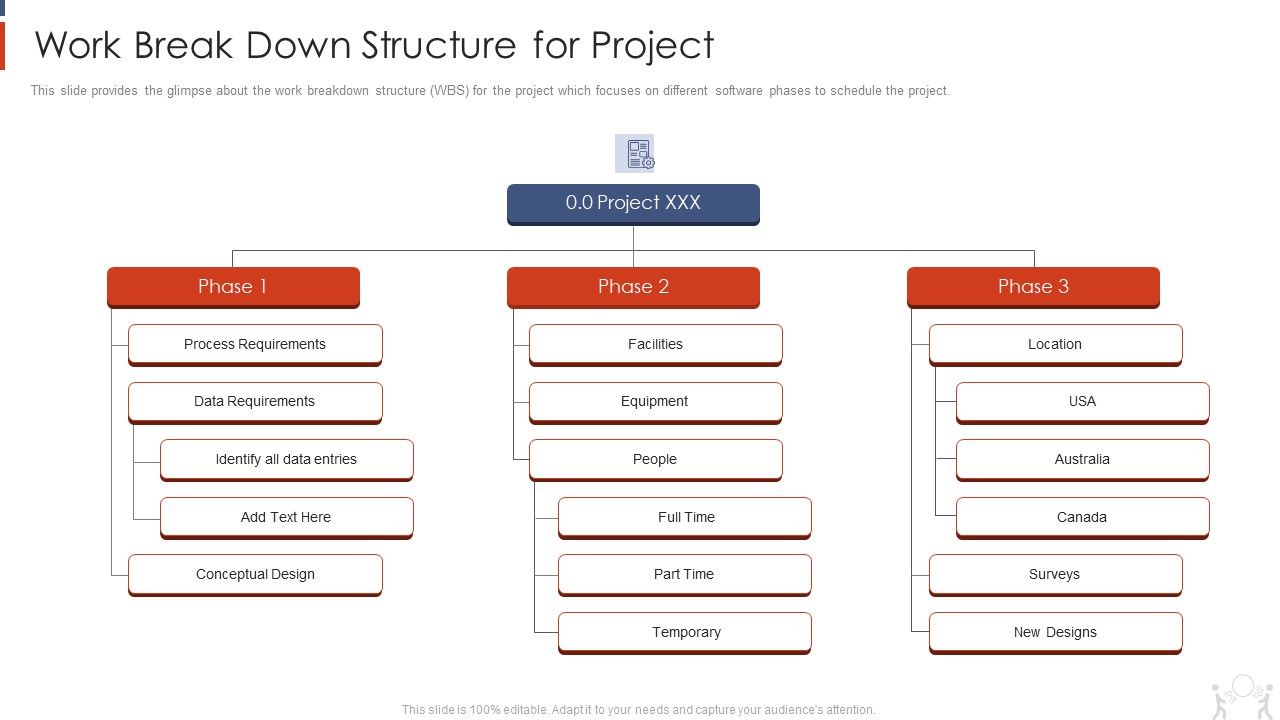Select the Full Time box
The width and height of the screenshot is (1280, 720).
coord(684,518)
